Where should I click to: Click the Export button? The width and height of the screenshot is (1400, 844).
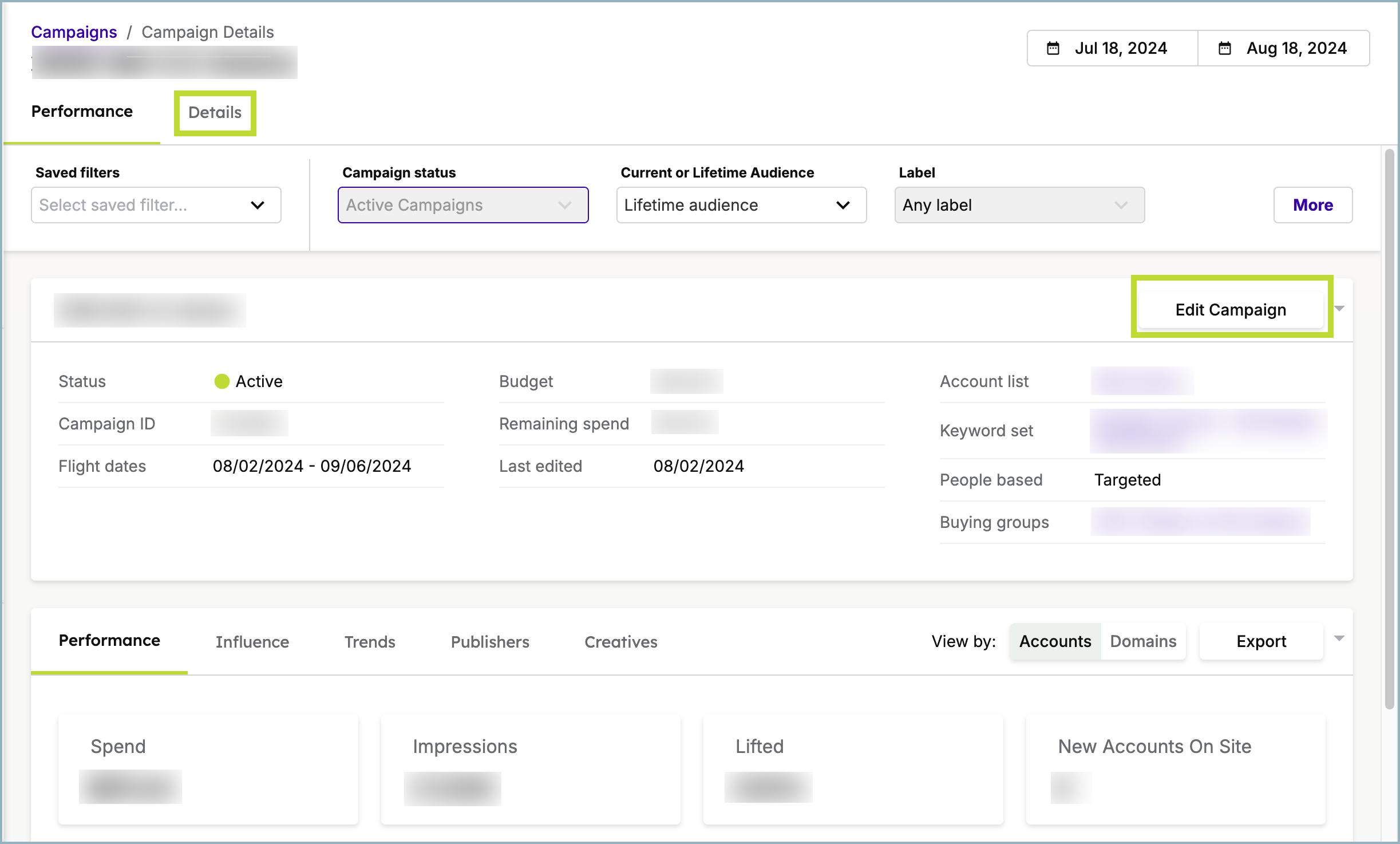pos(1261,641)
